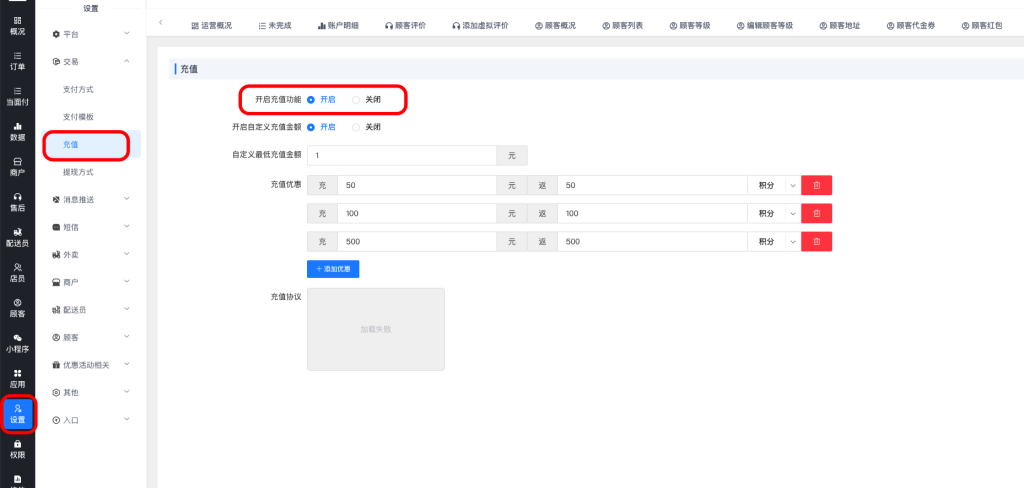Viewport: 1024px width, 488px height.
Task: Go to 订单 orders in the left sidebar
Action: [17, 60]
